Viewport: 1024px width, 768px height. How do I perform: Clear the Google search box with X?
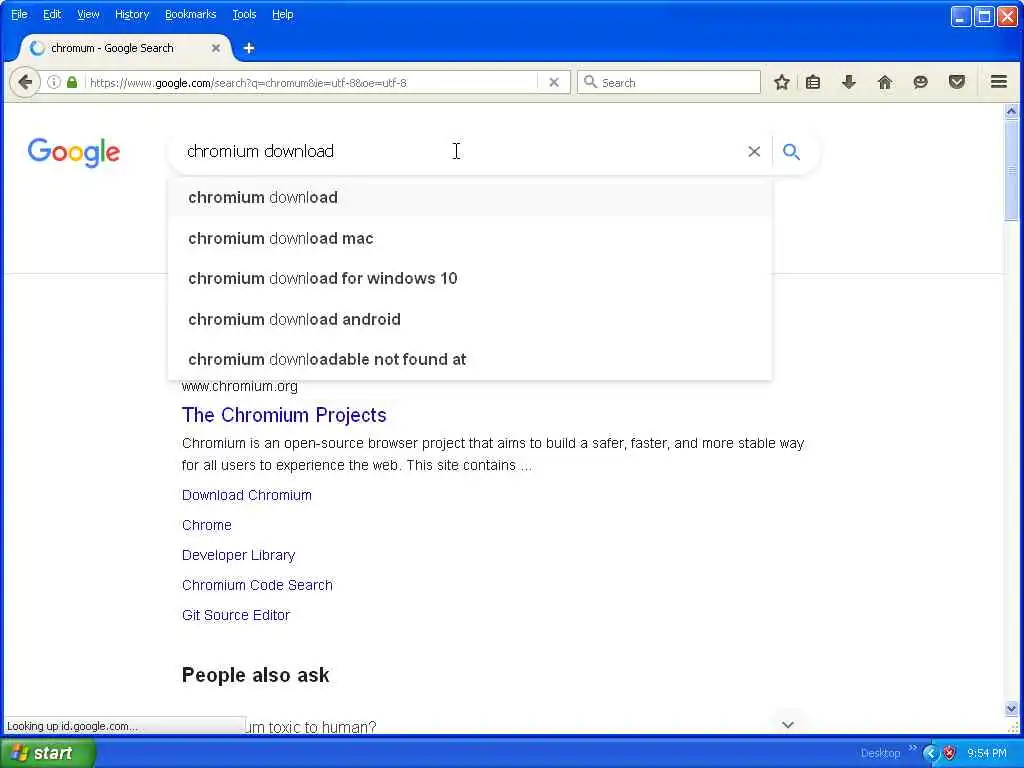[x=754, y=152]
